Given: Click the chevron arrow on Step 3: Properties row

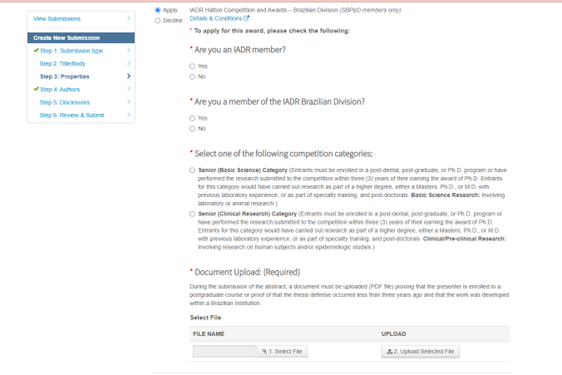Looking at the screenshot, I should 129,76.
